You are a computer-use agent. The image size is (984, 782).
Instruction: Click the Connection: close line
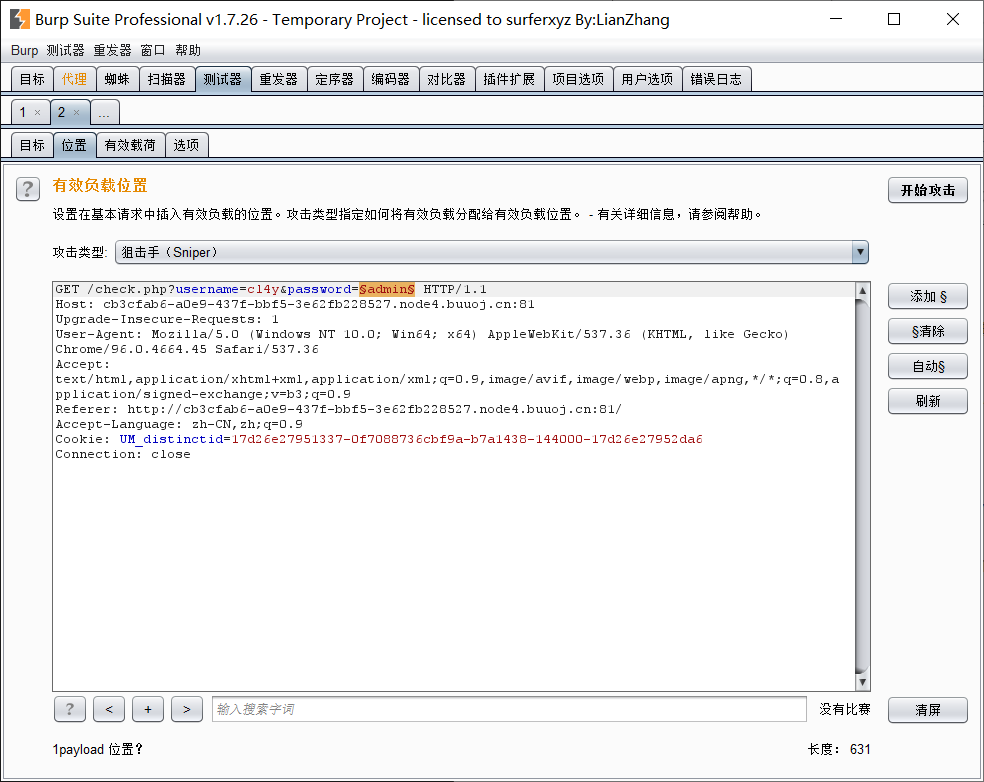tap(123, 454)
